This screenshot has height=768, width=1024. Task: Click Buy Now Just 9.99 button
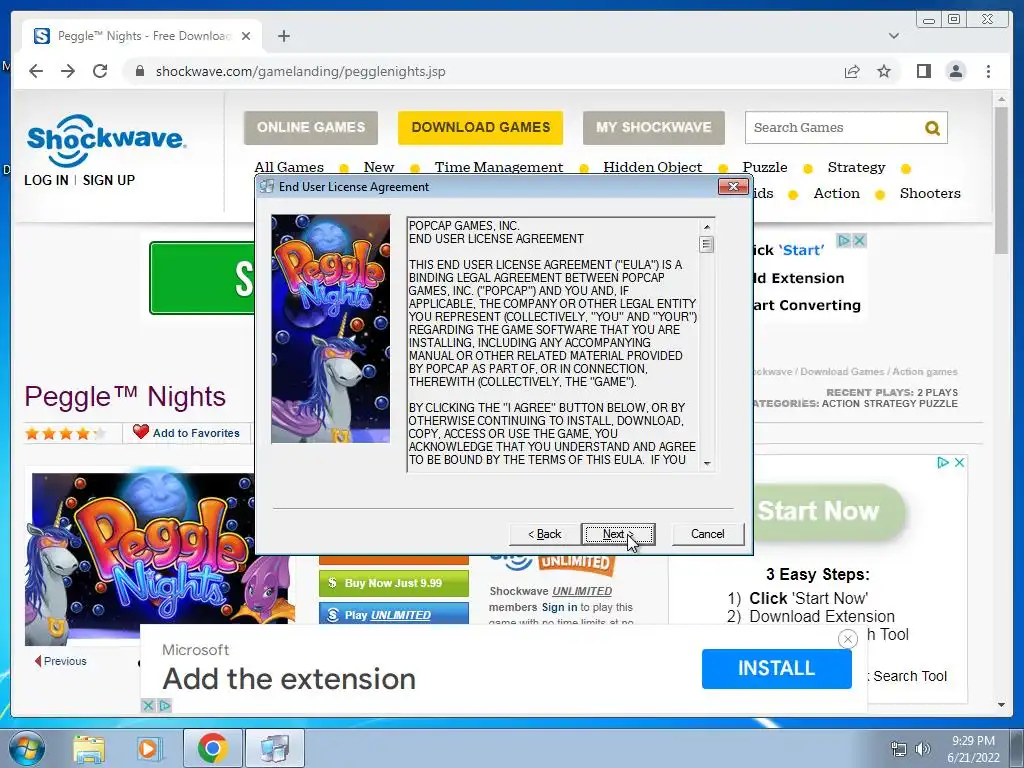coord(394,583)
